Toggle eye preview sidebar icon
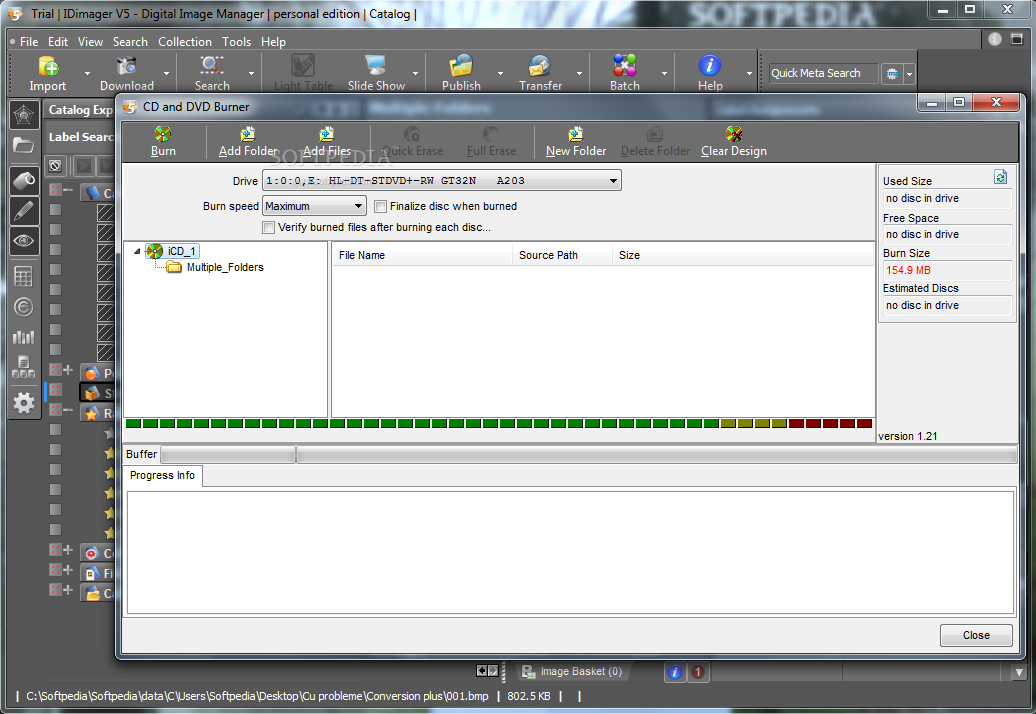Image resolution: width=1036 pixels, height=714 pixels. 24,240
